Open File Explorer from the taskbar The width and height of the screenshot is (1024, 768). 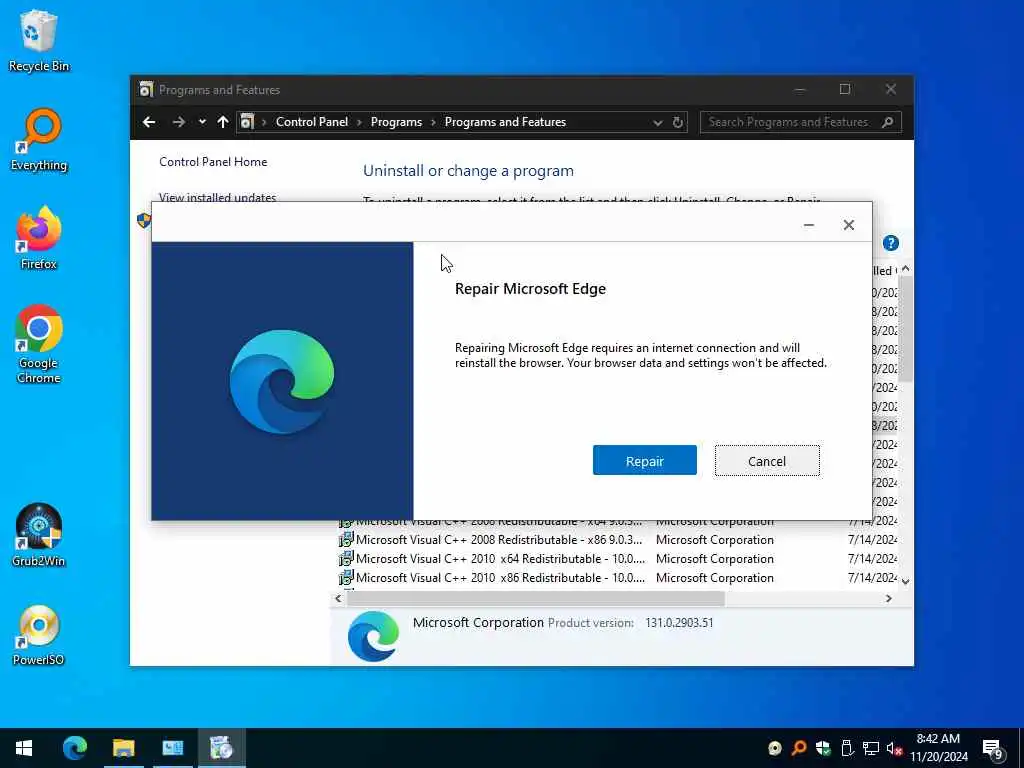[x=123, y=748]
